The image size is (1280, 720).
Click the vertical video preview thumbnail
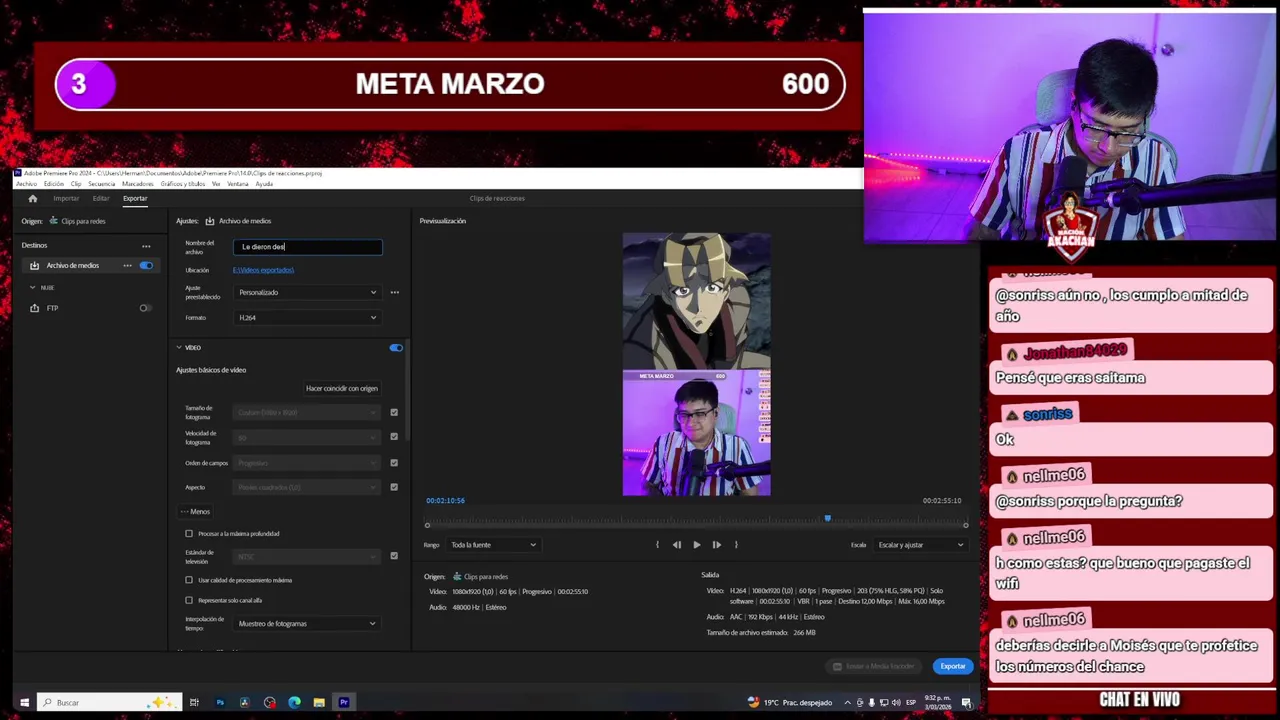pos(697,364)
